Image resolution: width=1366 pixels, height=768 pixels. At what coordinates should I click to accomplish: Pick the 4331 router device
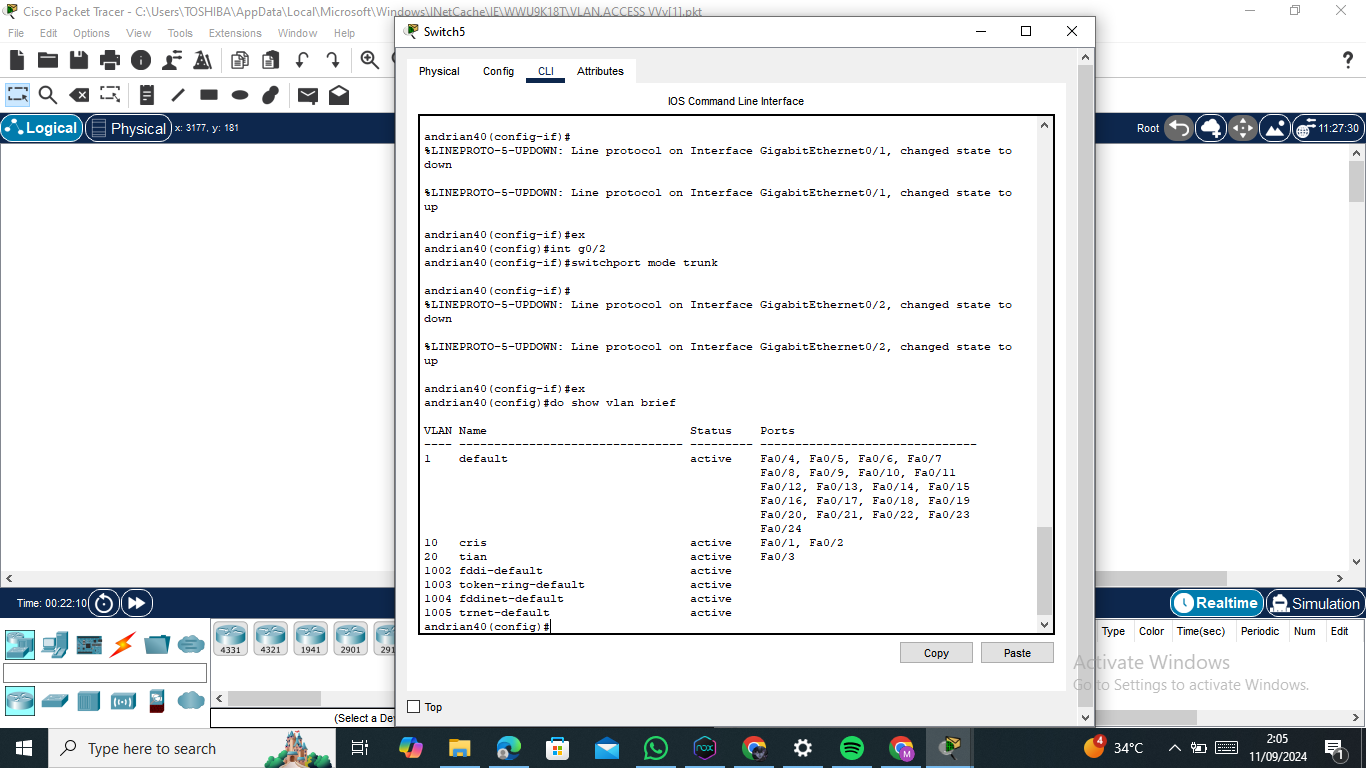click(x=230, y=638)
